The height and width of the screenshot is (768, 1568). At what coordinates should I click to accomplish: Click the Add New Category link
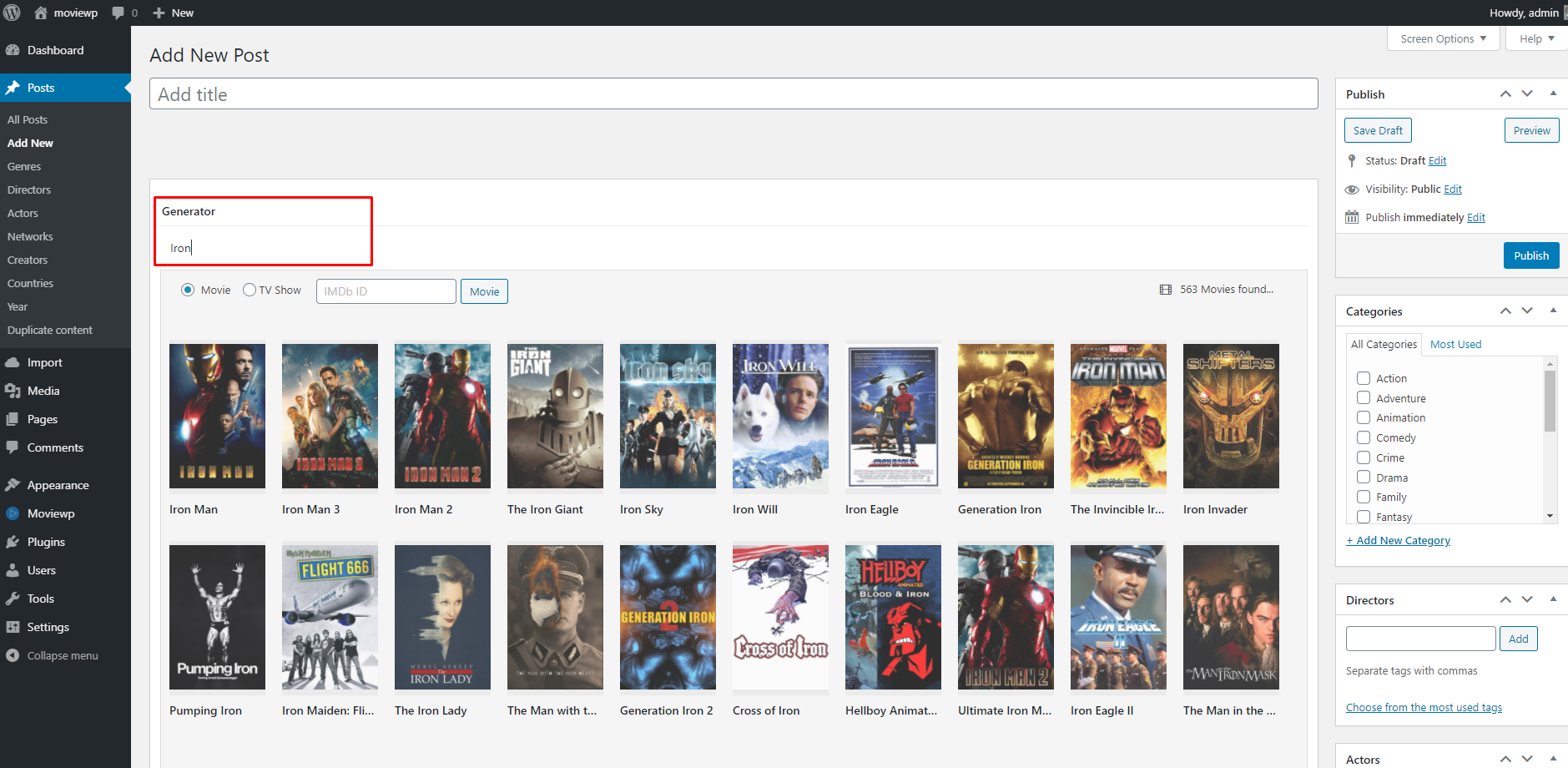point(1398,540)
